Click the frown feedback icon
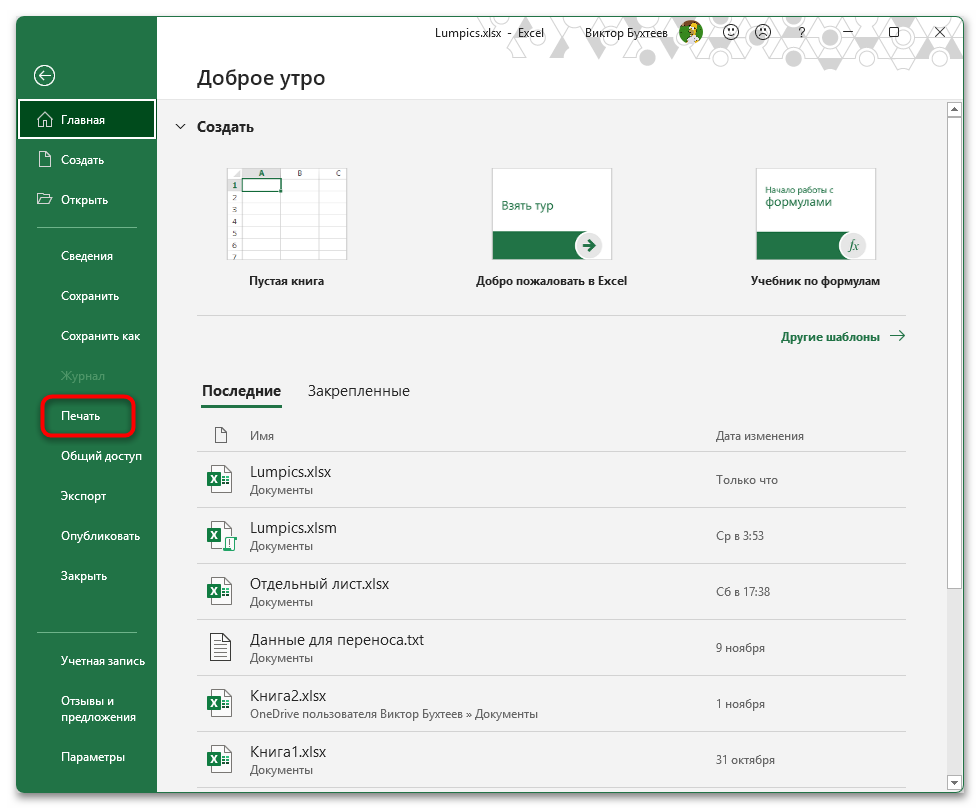The width and height of the screenshot is (980, 809). click(x=763, y=32)
